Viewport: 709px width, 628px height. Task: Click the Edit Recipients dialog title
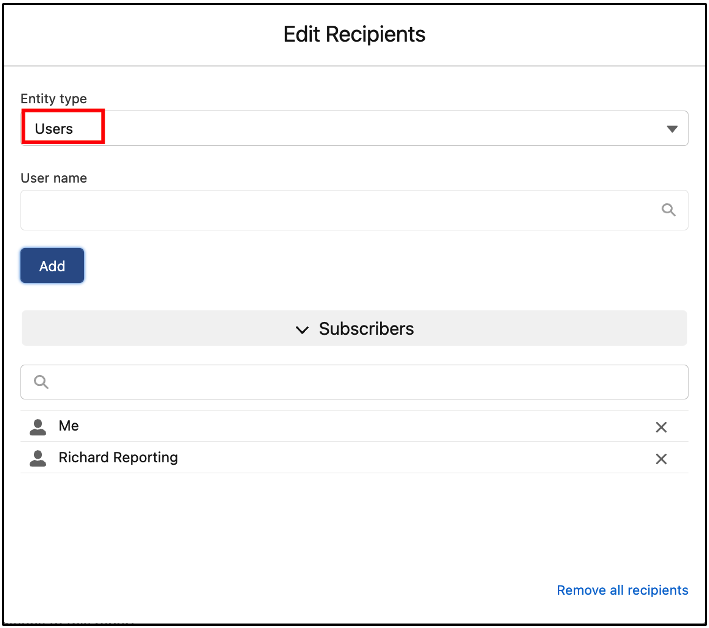click(354, 34)
